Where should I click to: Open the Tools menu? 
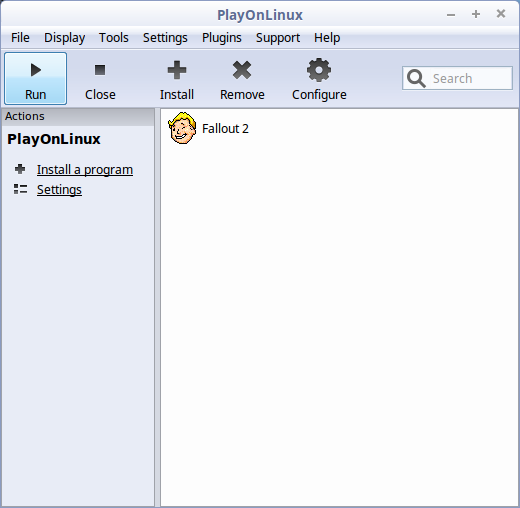pyautogui.click(x=114, y=38)
